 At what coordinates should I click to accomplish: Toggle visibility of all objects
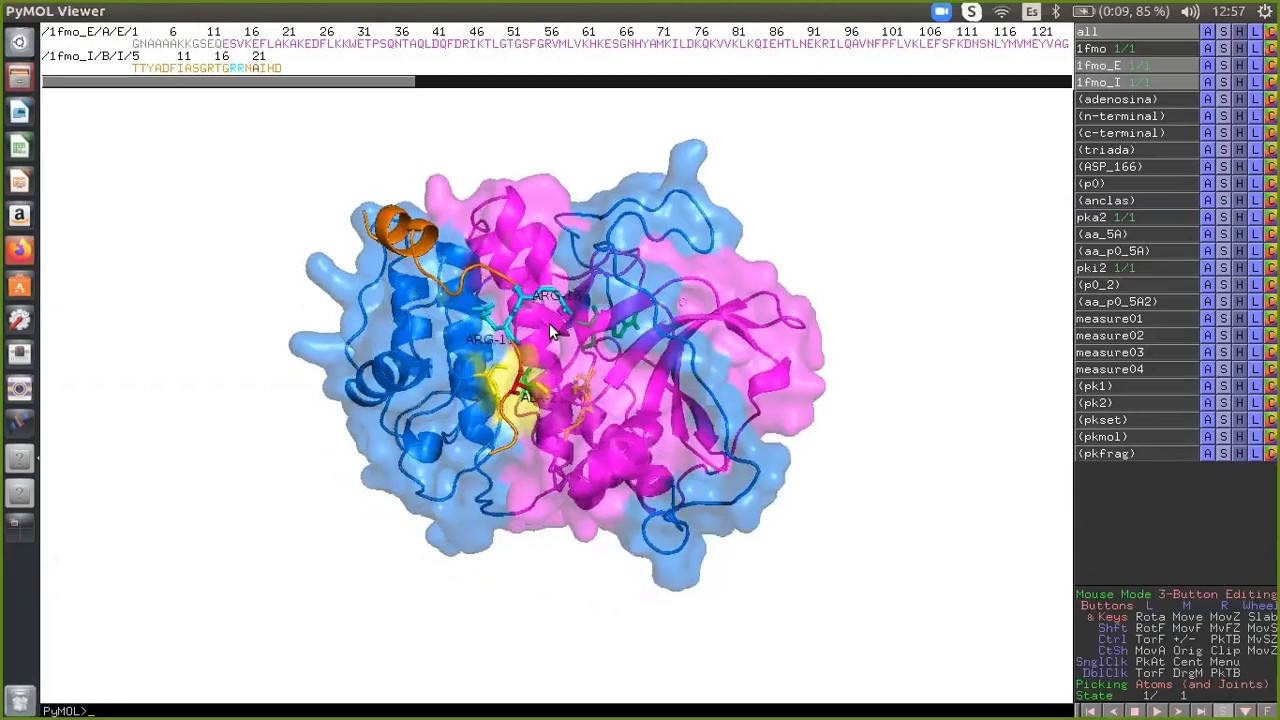tap(1137, 31)
